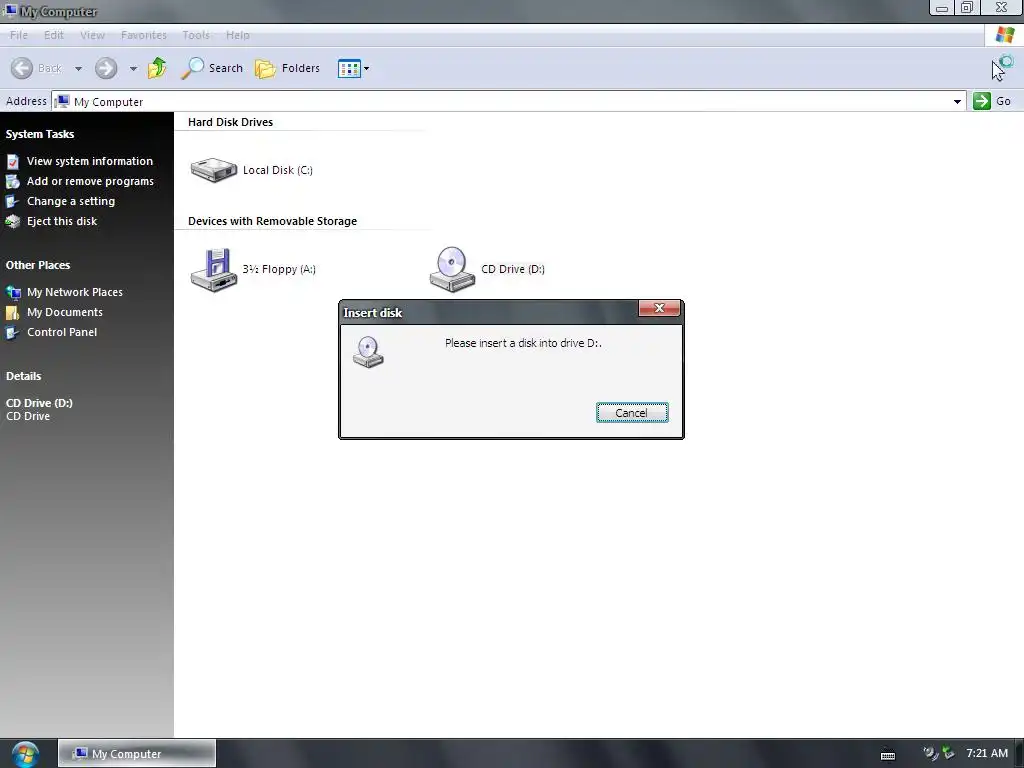Click the View system information icon

(12, 161)
